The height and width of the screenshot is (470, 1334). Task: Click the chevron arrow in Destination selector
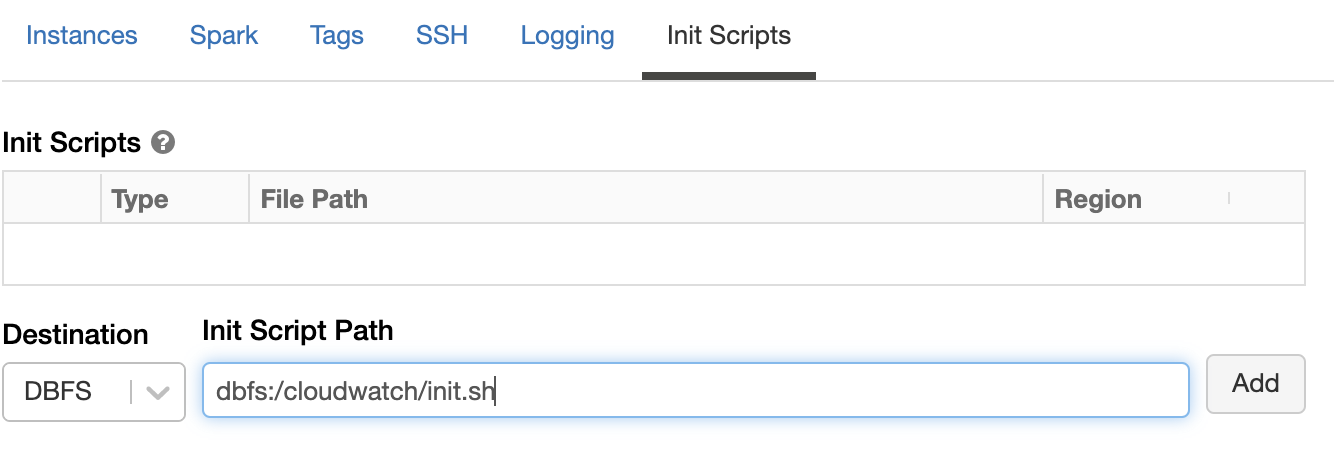[158, 393]
